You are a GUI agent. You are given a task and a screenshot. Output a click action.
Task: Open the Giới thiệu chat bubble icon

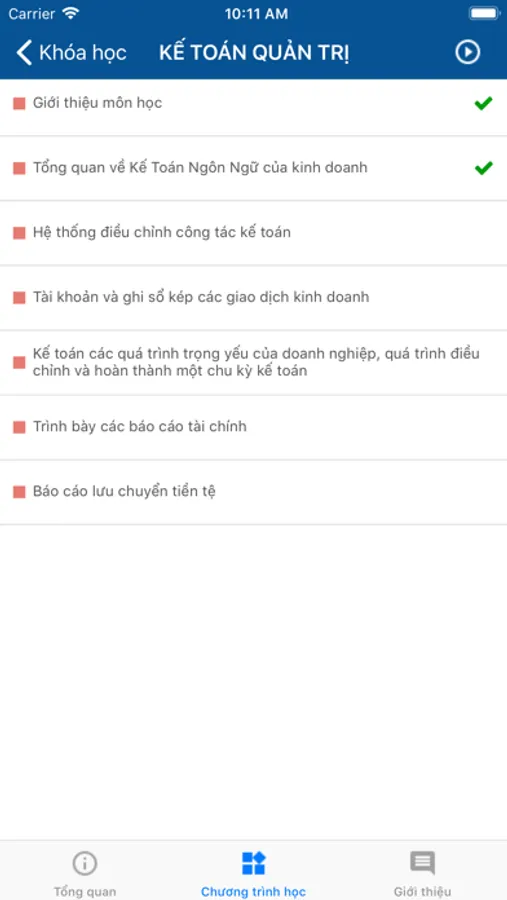point(422,863)
